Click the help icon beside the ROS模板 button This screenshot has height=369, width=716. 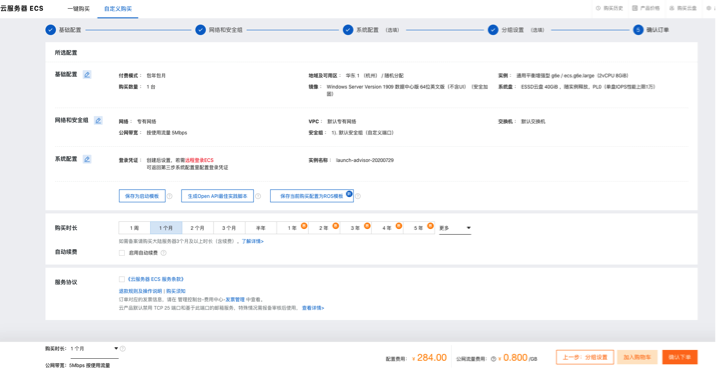pyautogui.click(x=358, y=196)
